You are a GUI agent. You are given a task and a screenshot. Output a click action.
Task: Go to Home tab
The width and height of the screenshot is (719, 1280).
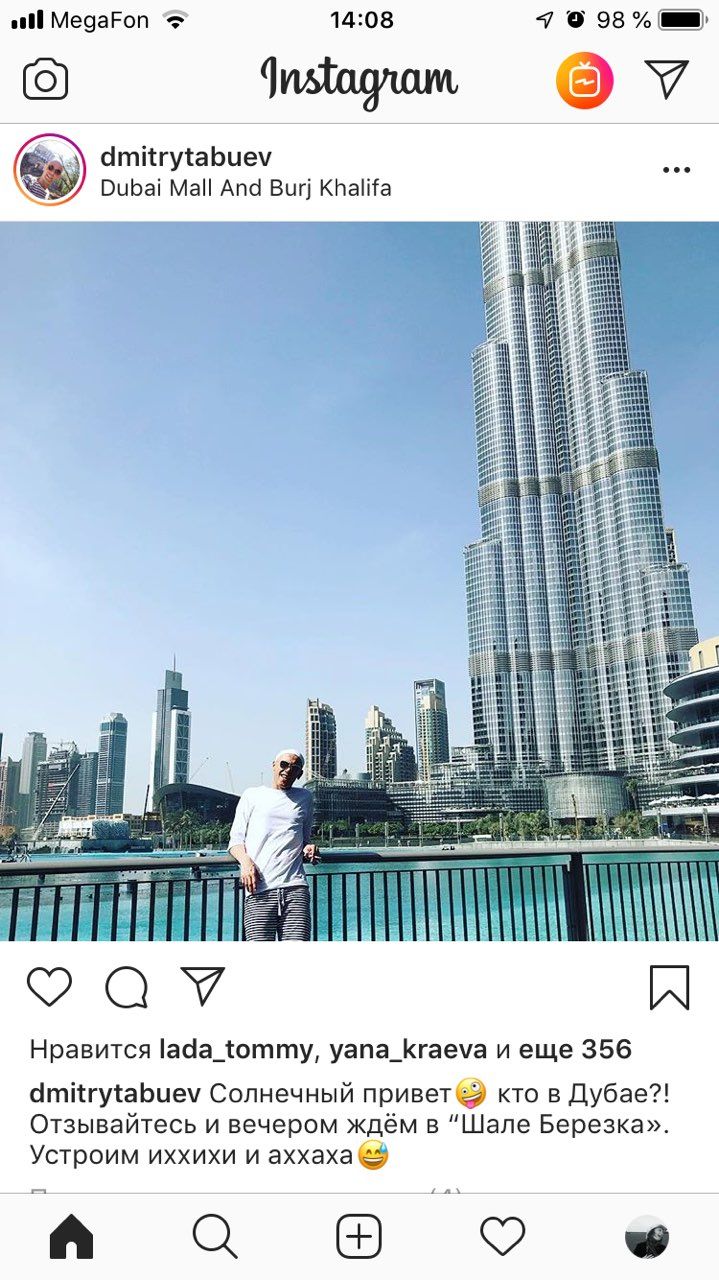pyautogui.click(x=71, y=1238)
